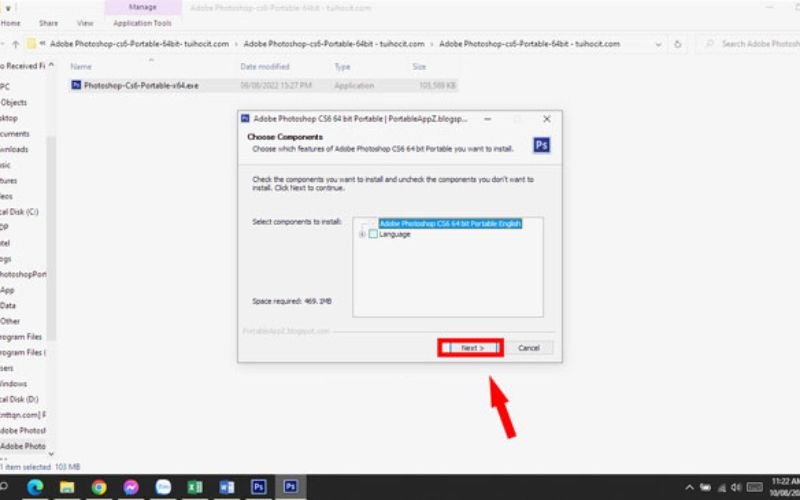This screenshot has height=500, width=800.
Task: Open Microsoft Edge from the taskbar
Action: (35, 487)
